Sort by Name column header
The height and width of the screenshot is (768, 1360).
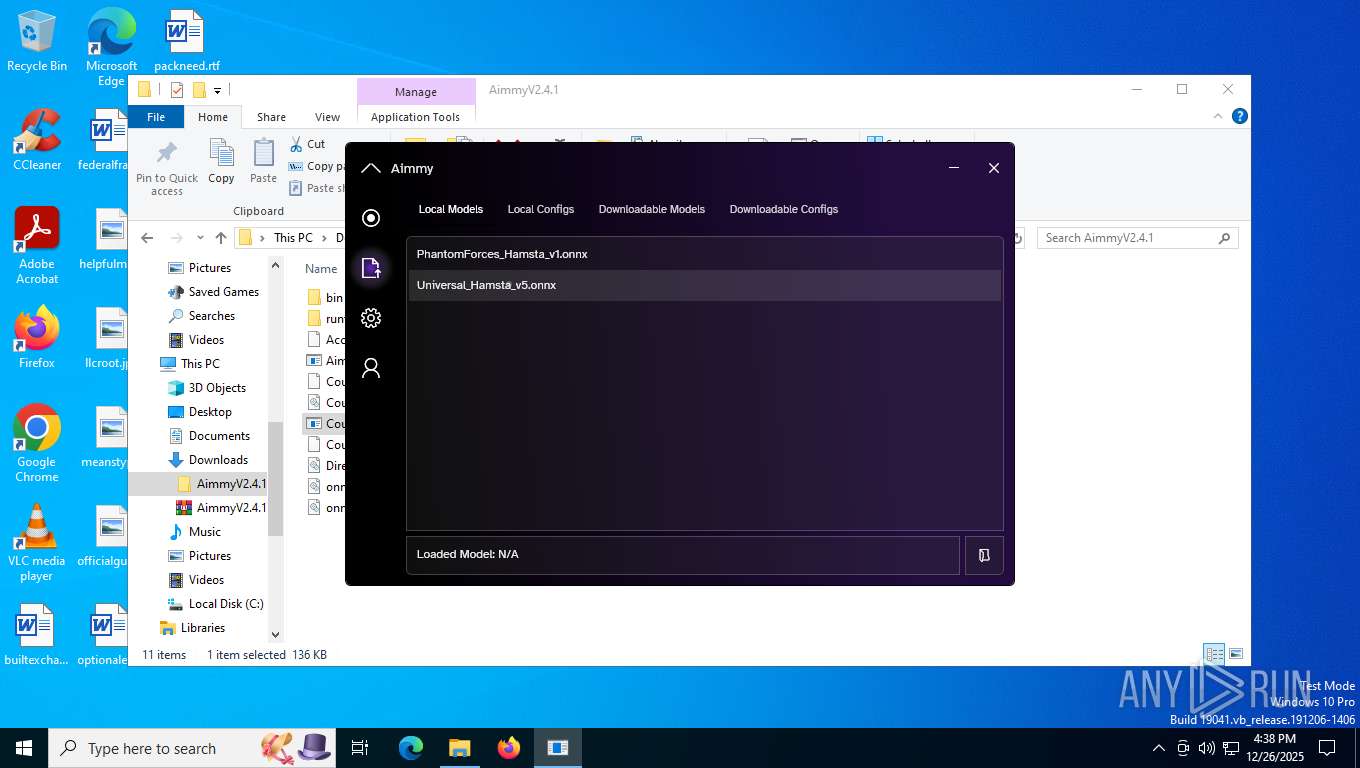[321, 268]
